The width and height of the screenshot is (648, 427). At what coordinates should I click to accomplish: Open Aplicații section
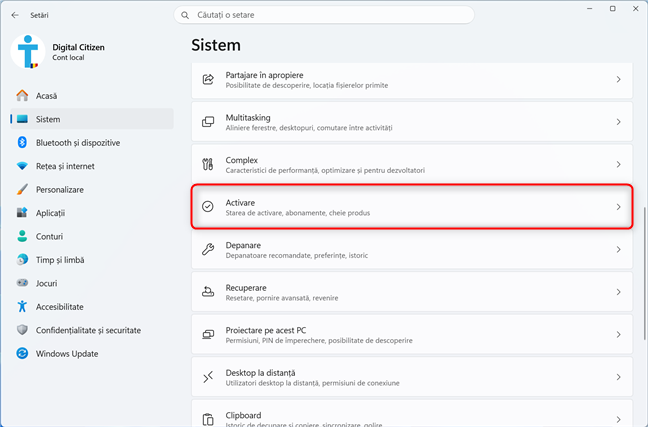[92, 213]
